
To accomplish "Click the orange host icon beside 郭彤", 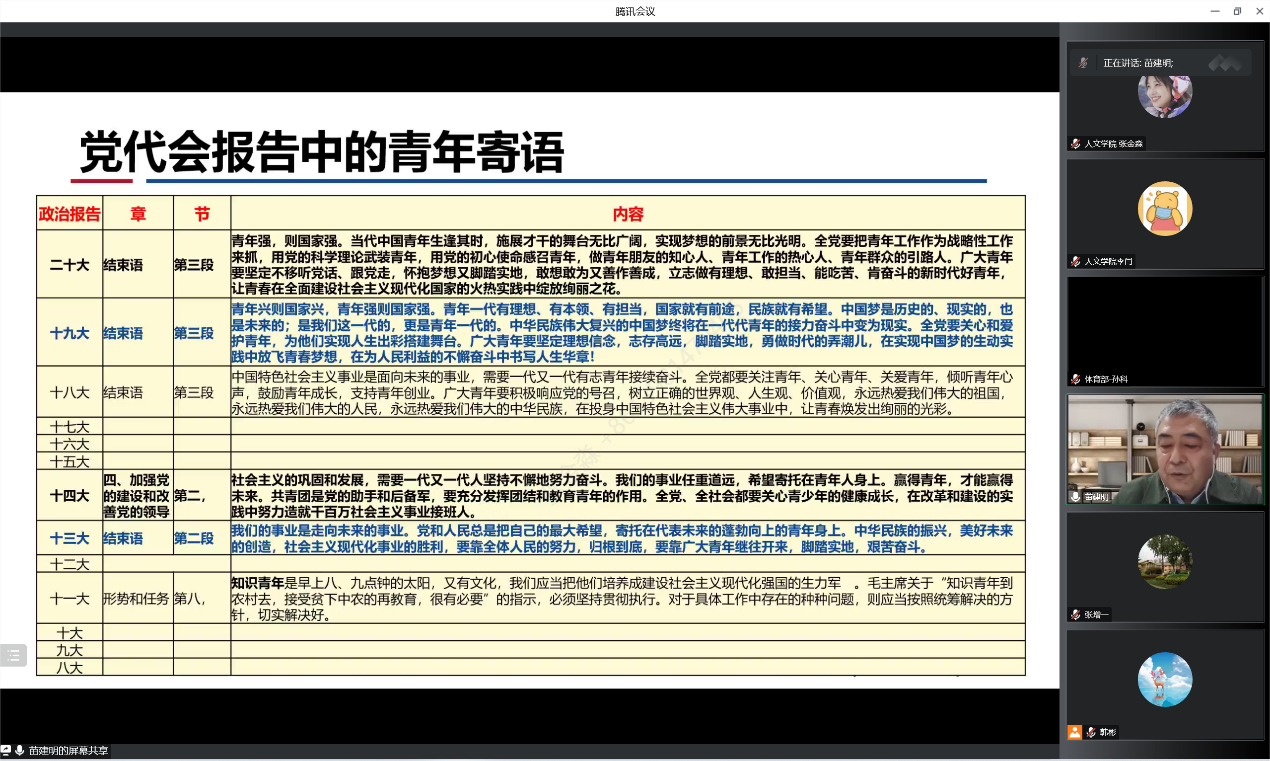I will click(1074, 732).
